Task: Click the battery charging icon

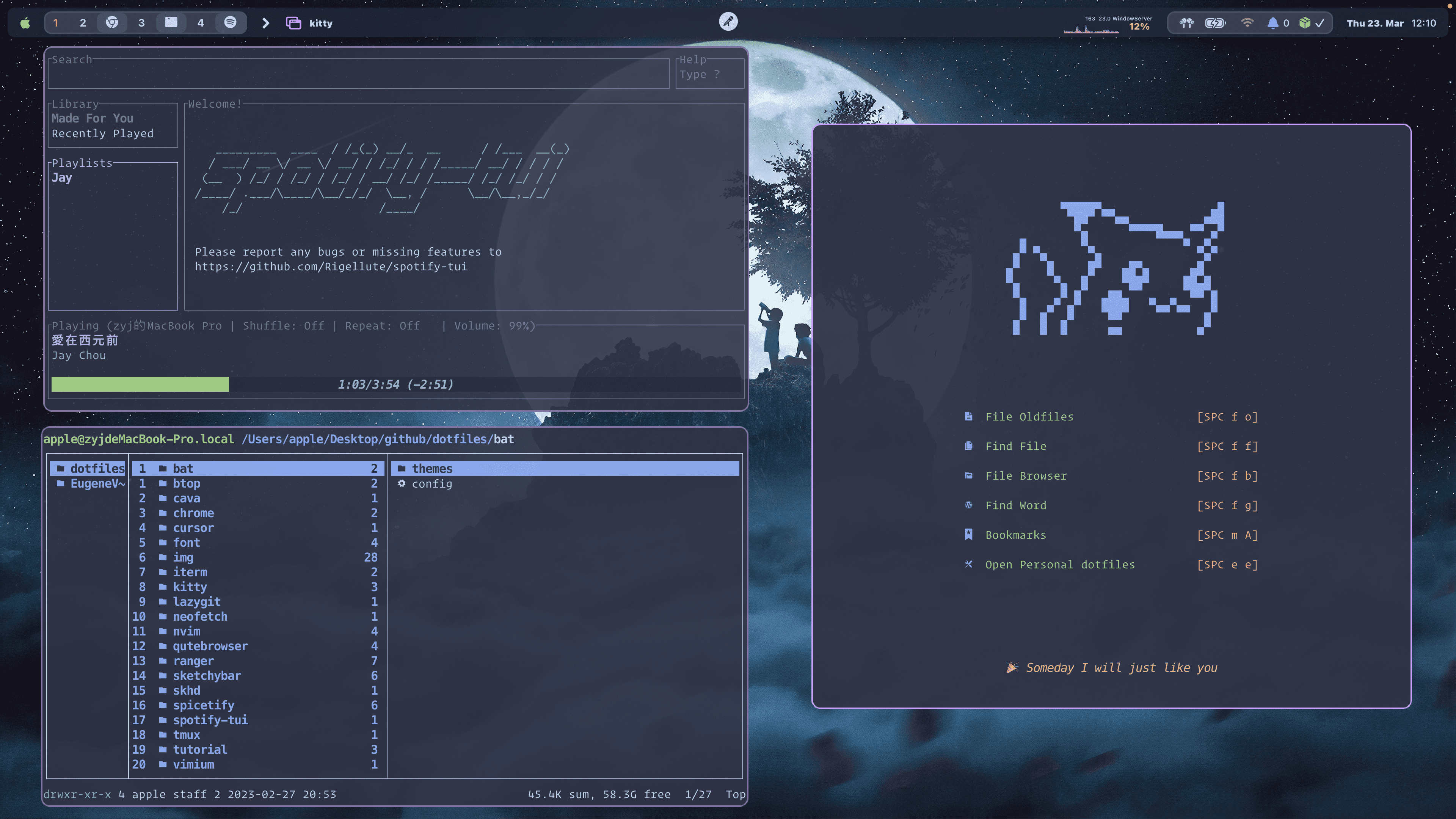Action: coord(1215,23)
